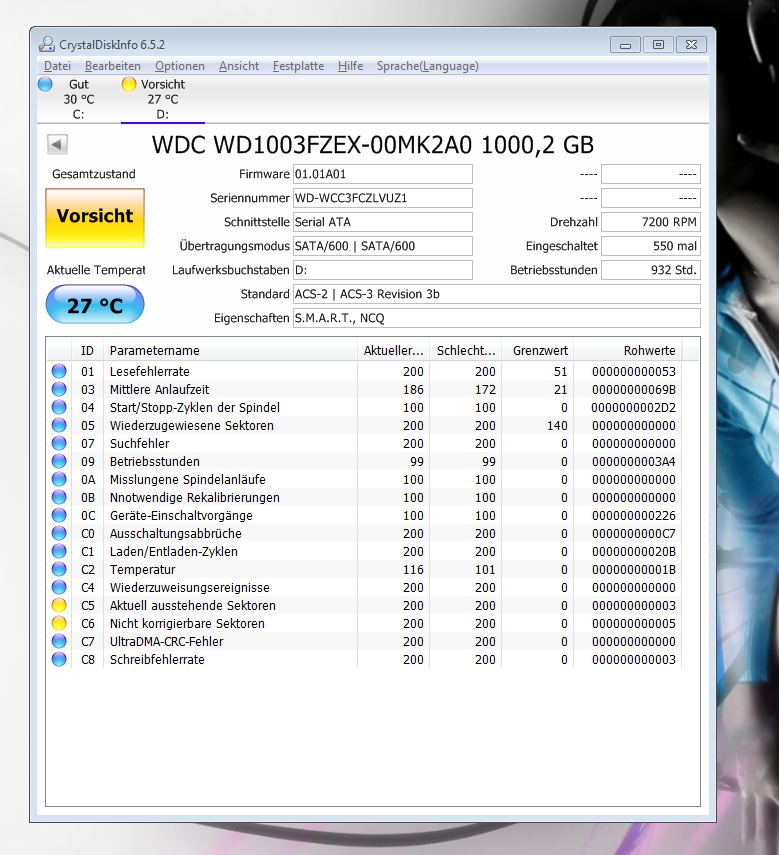Click the status orb for UltraDMA-CRC-Fehler
Screen dimensions: 779x855
point(59,641)
